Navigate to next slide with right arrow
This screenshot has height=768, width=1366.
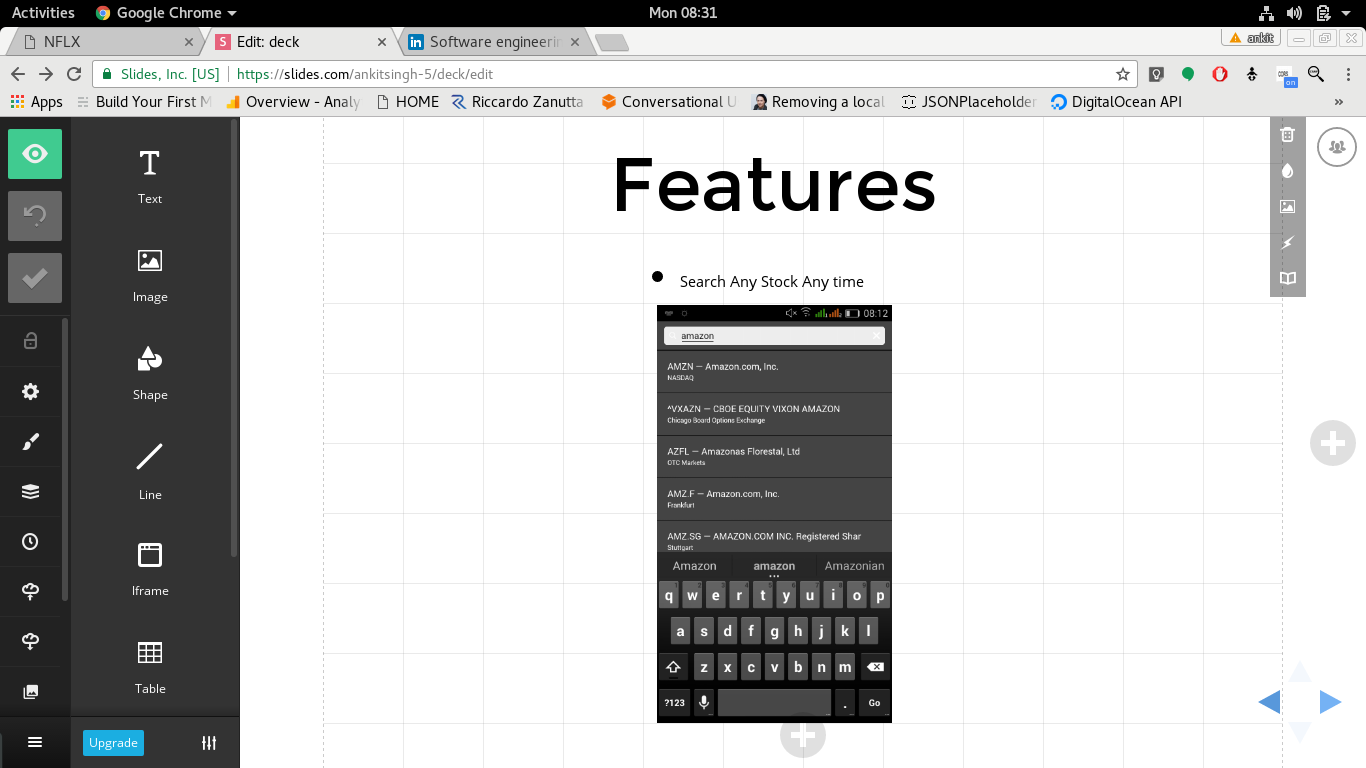[x=1330, y=702]
